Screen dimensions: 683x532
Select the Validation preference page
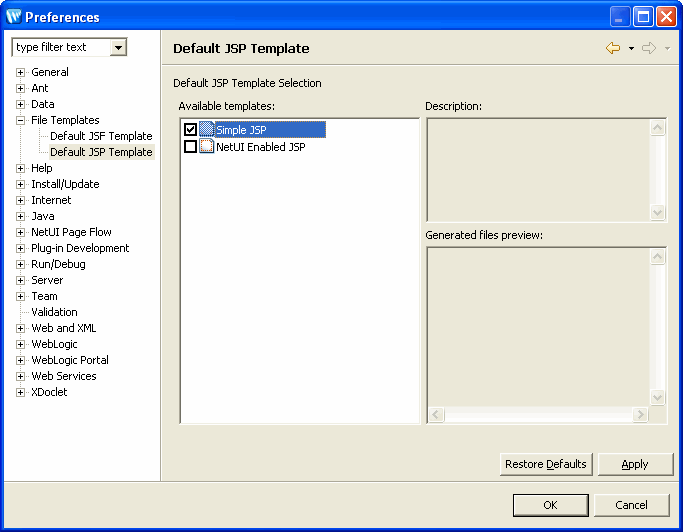pos(54,312)
